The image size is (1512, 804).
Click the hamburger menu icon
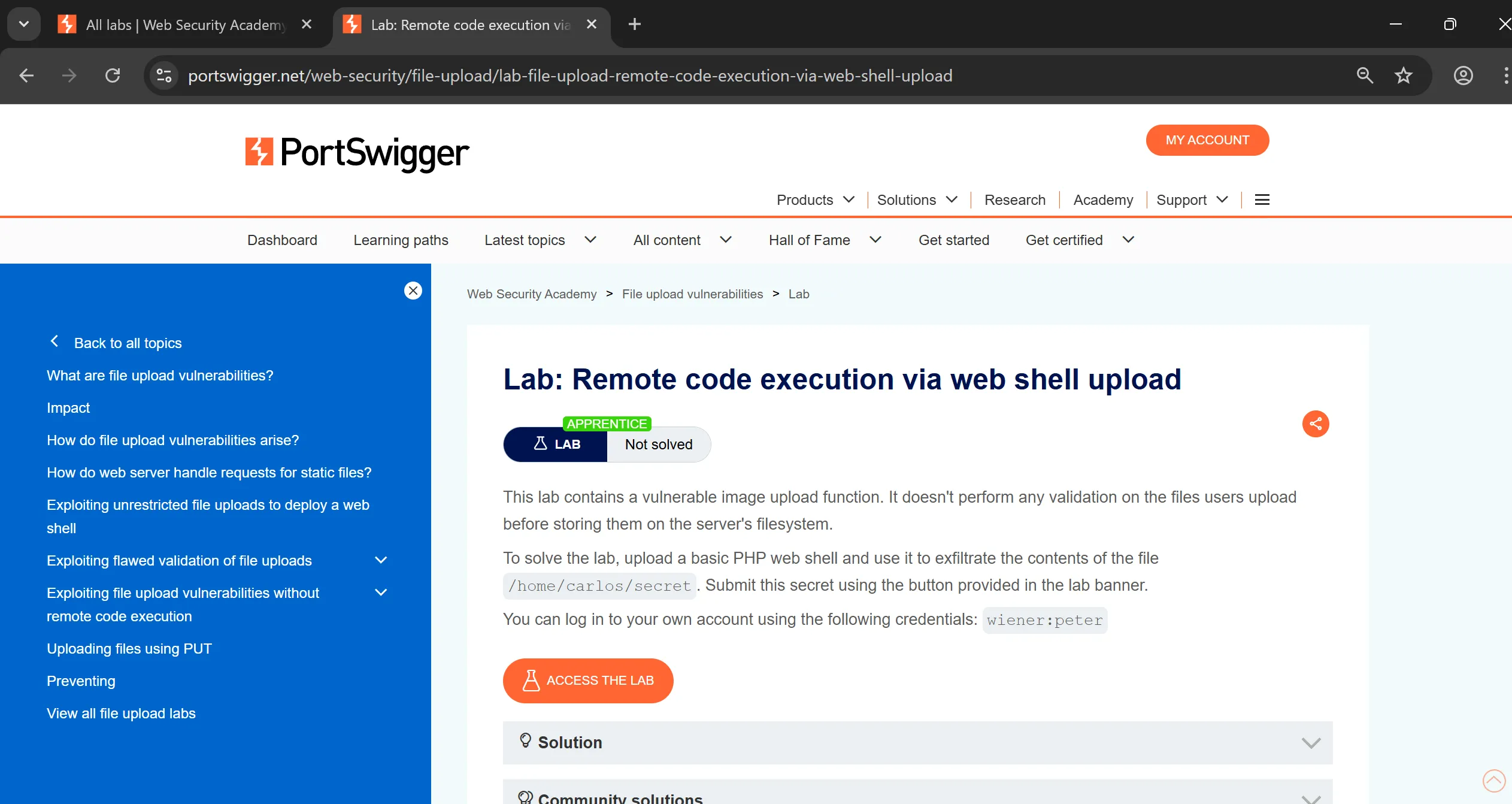point(1262,200)
